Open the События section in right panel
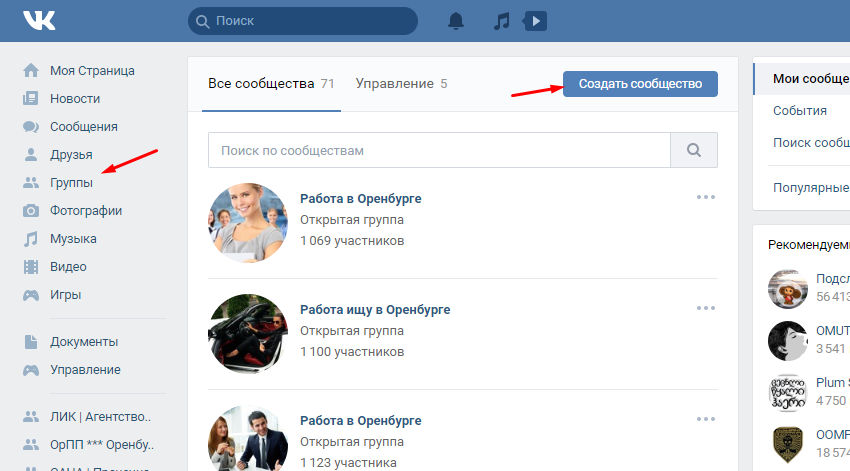Screen dimensions: 850x471 [x=800, y=111]
